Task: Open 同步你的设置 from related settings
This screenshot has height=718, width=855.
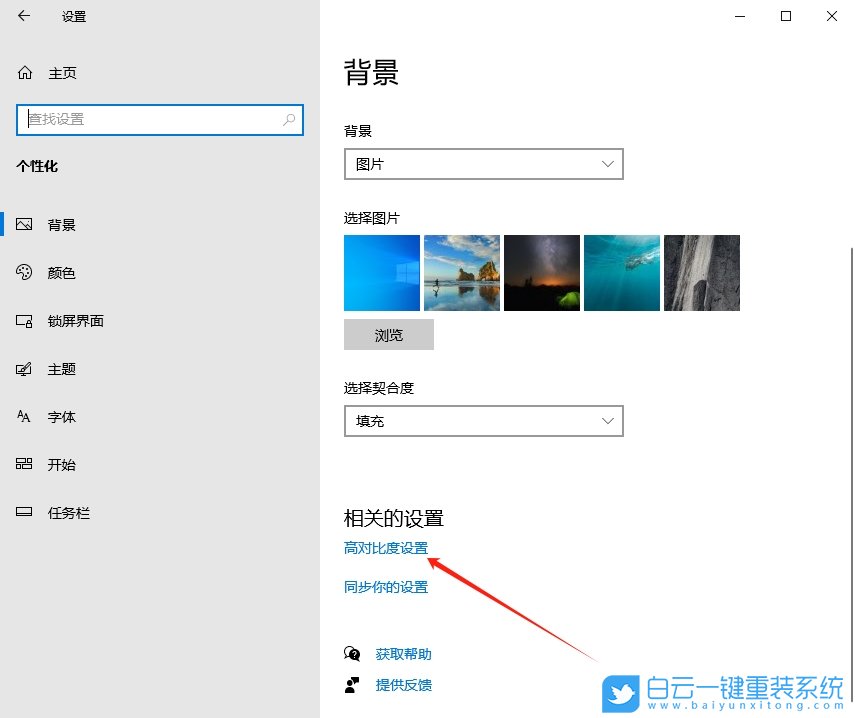Action: 386,587
